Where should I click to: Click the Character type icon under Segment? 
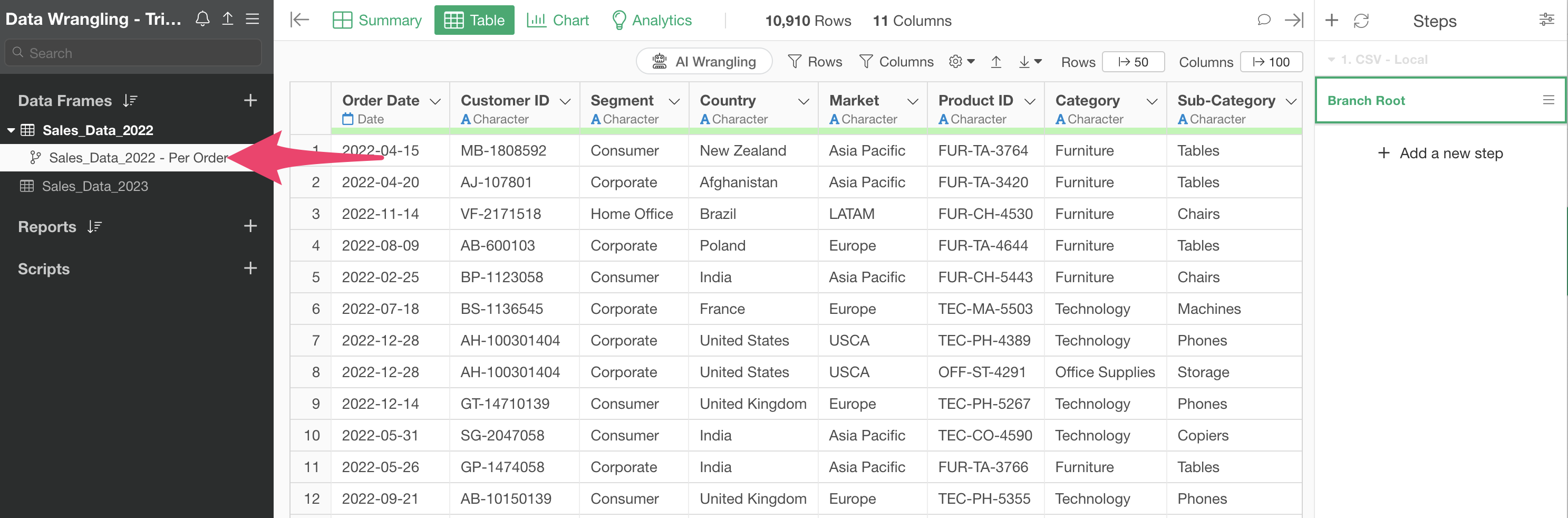[596, 119]
